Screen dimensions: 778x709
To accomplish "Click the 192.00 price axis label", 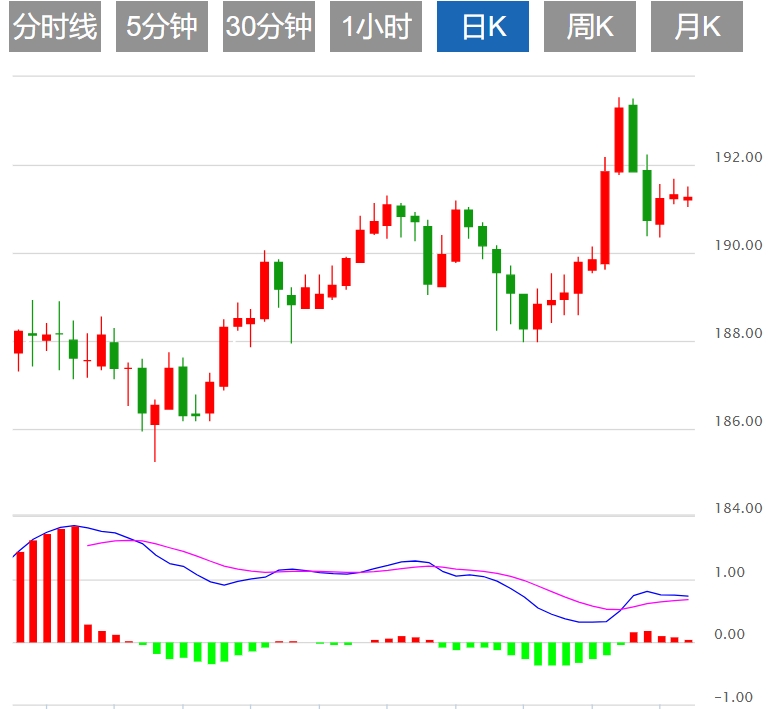I will (738, 157).
